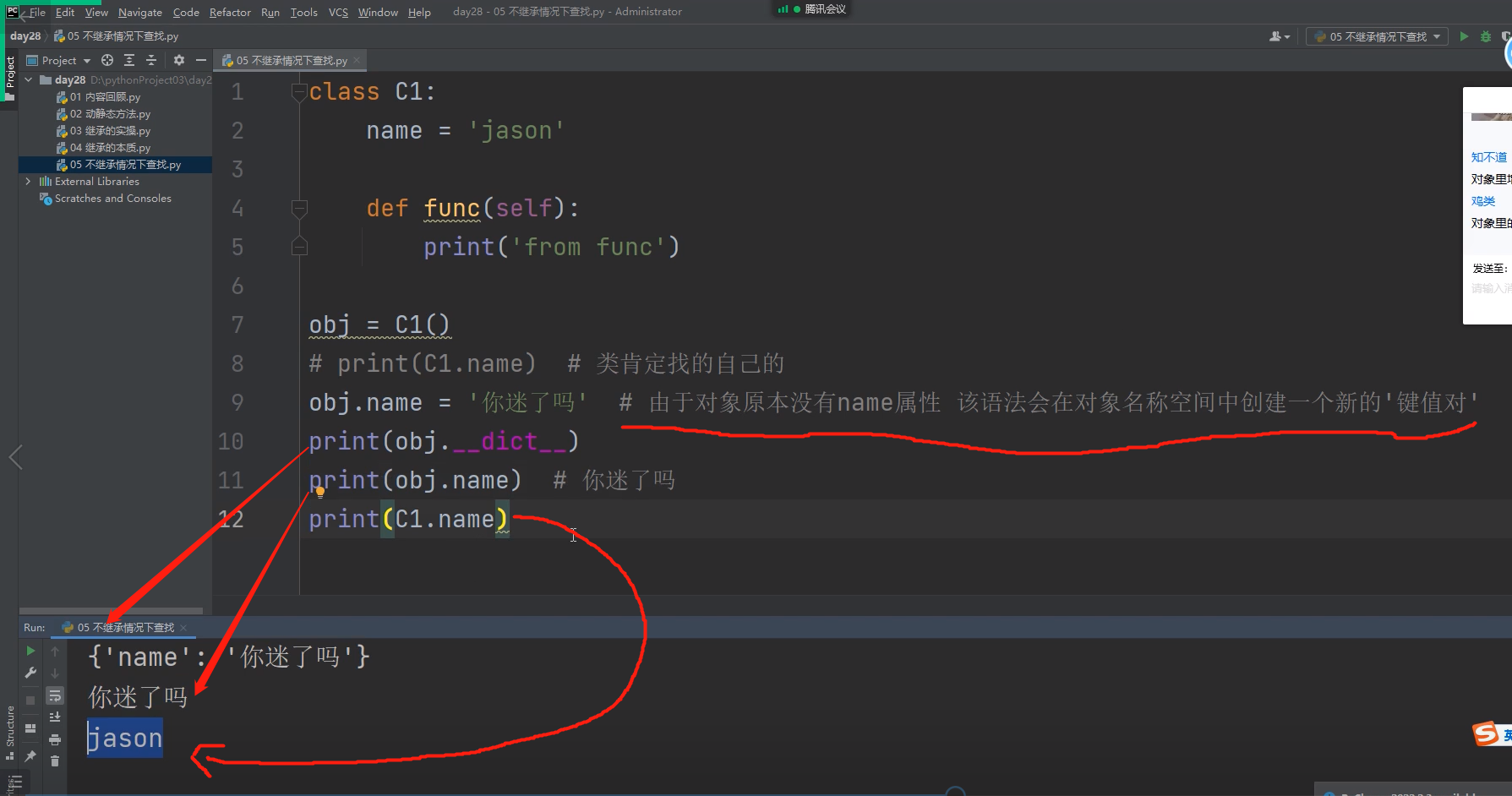Print console output with the printer icon

pos(55,739)
